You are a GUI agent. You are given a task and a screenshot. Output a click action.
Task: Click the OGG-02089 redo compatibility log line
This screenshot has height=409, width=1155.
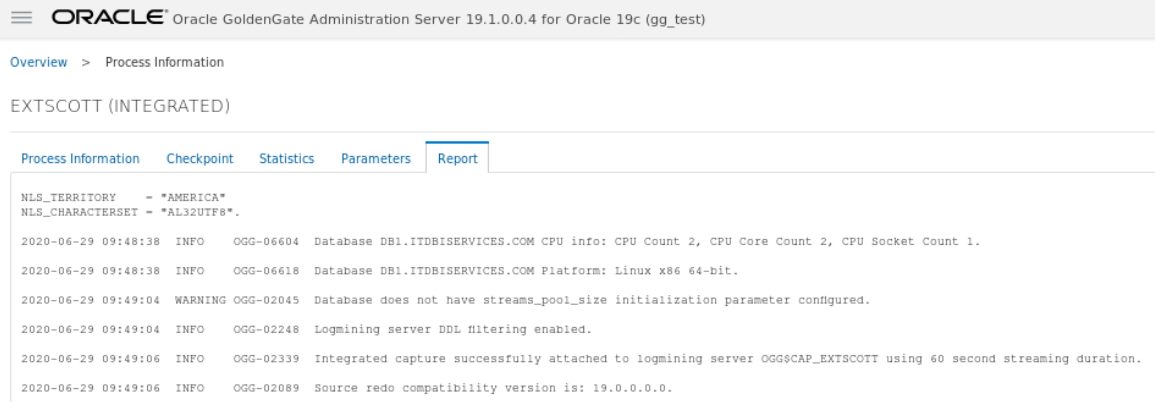pos(347,388)
